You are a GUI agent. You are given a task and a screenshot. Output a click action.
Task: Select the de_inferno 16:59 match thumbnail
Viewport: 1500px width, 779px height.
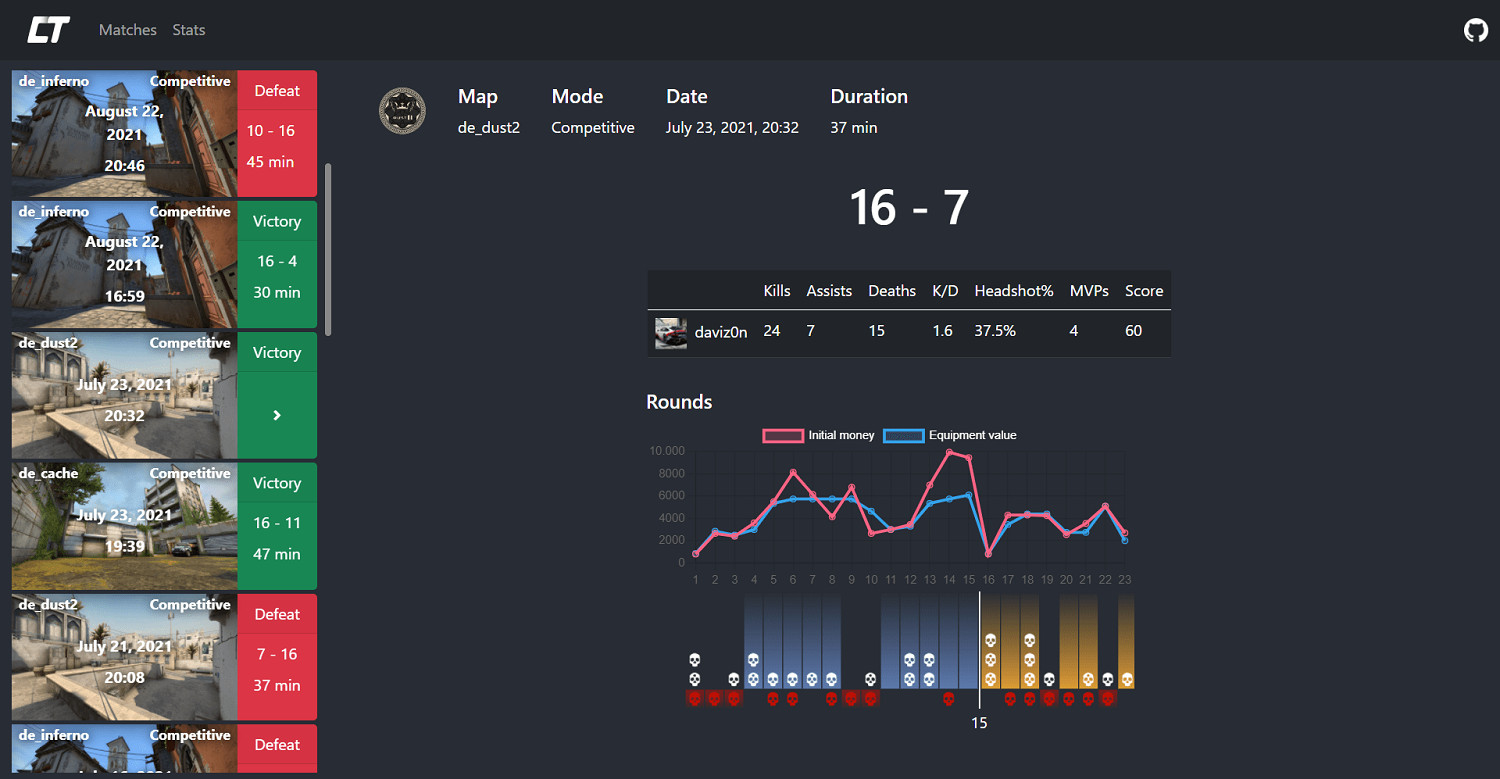[124, 264]
